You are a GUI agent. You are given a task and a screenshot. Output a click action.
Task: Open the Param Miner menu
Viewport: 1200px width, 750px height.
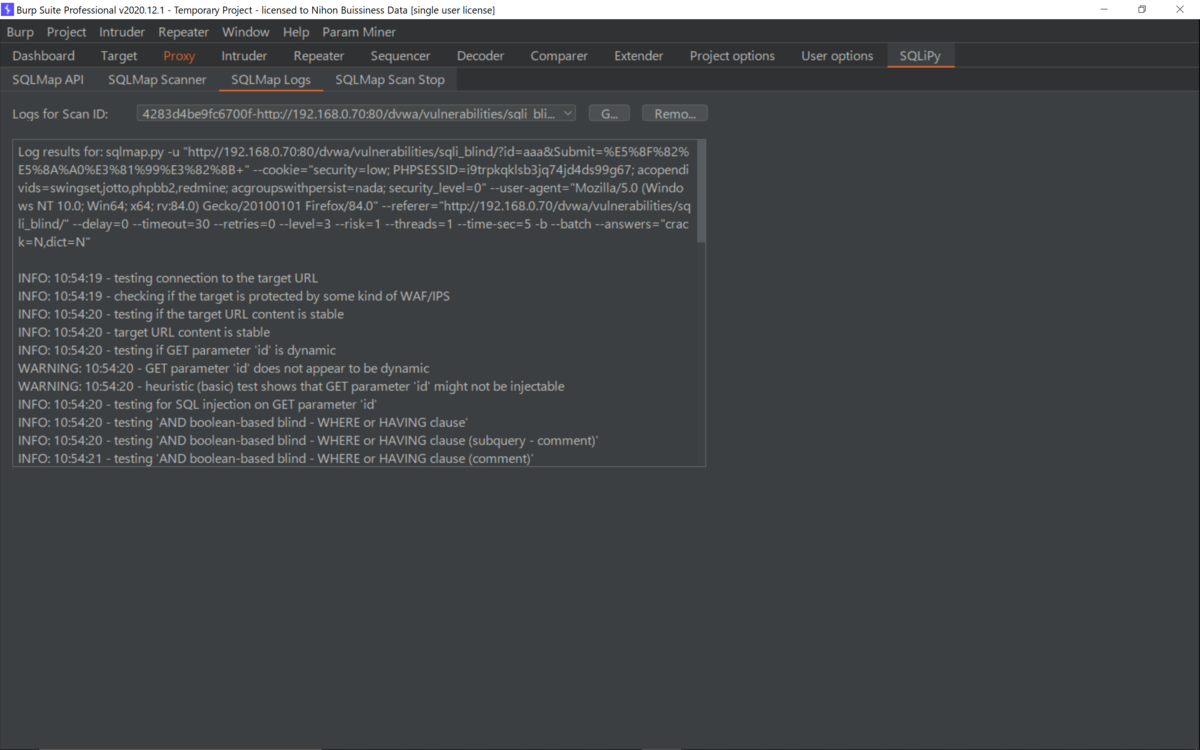point(359,32)
